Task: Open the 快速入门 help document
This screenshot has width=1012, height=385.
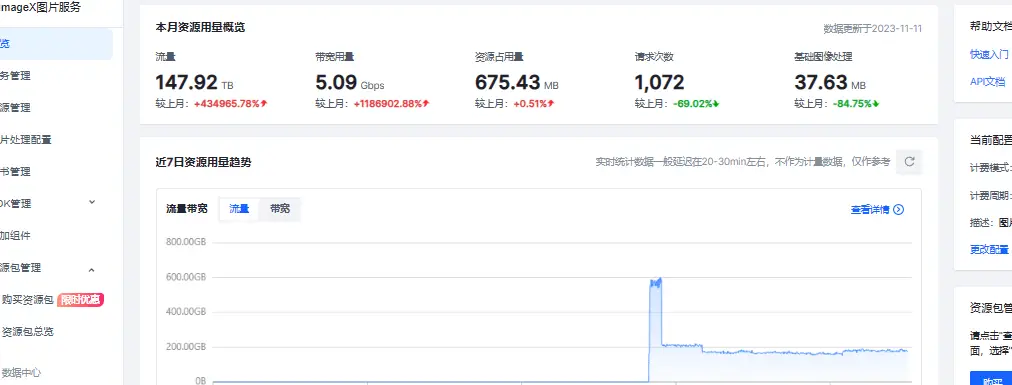Action: tap(989, 55)
